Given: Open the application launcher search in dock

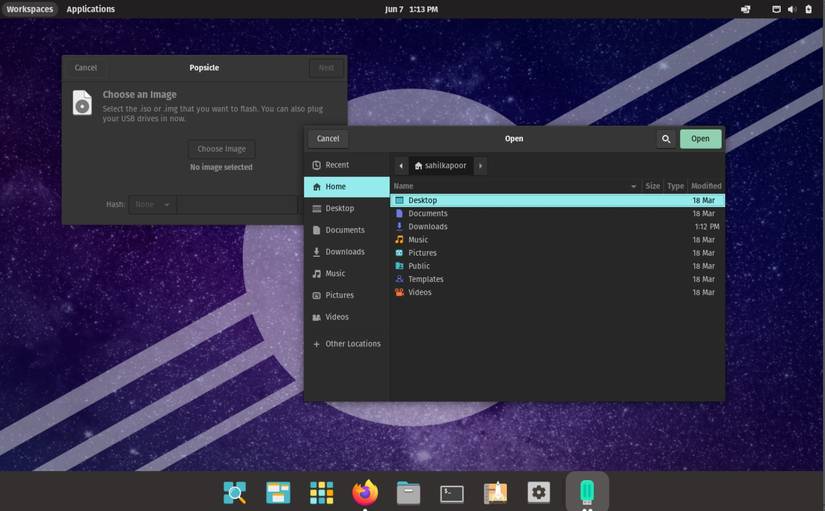Looking at the screenshot, I should pos(235,493).
